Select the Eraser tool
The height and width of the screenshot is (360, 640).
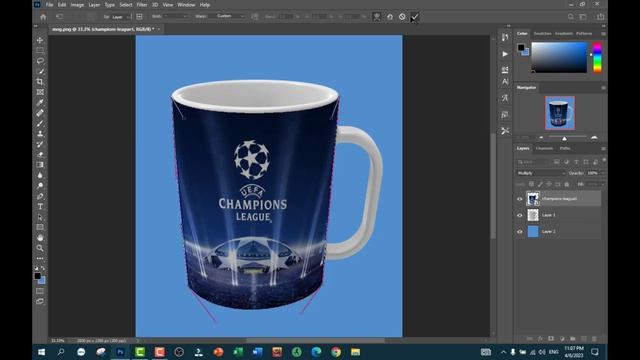[40, 154]
